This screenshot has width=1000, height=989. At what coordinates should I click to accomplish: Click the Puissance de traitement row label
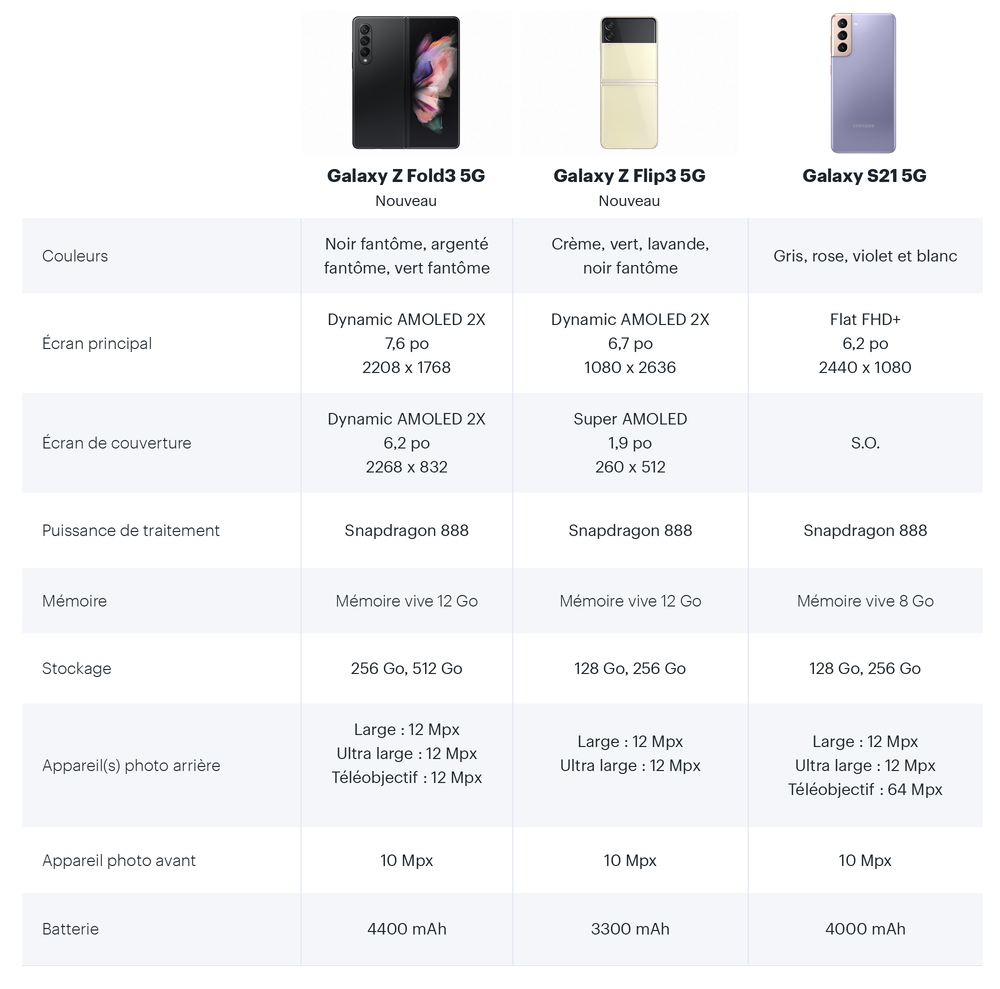[x=131, y=530]
